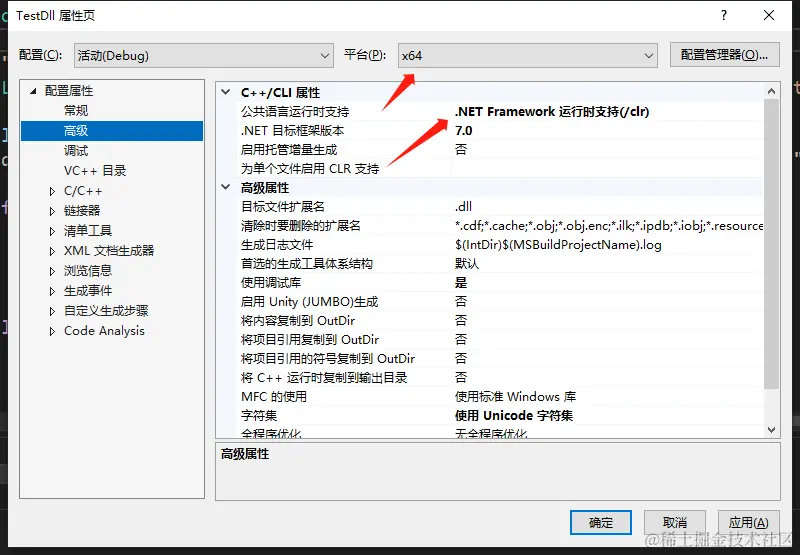Expand the 生成事件 tree node arrow
The width and height of the screenshot is (800, 555).
coord(52,291)
